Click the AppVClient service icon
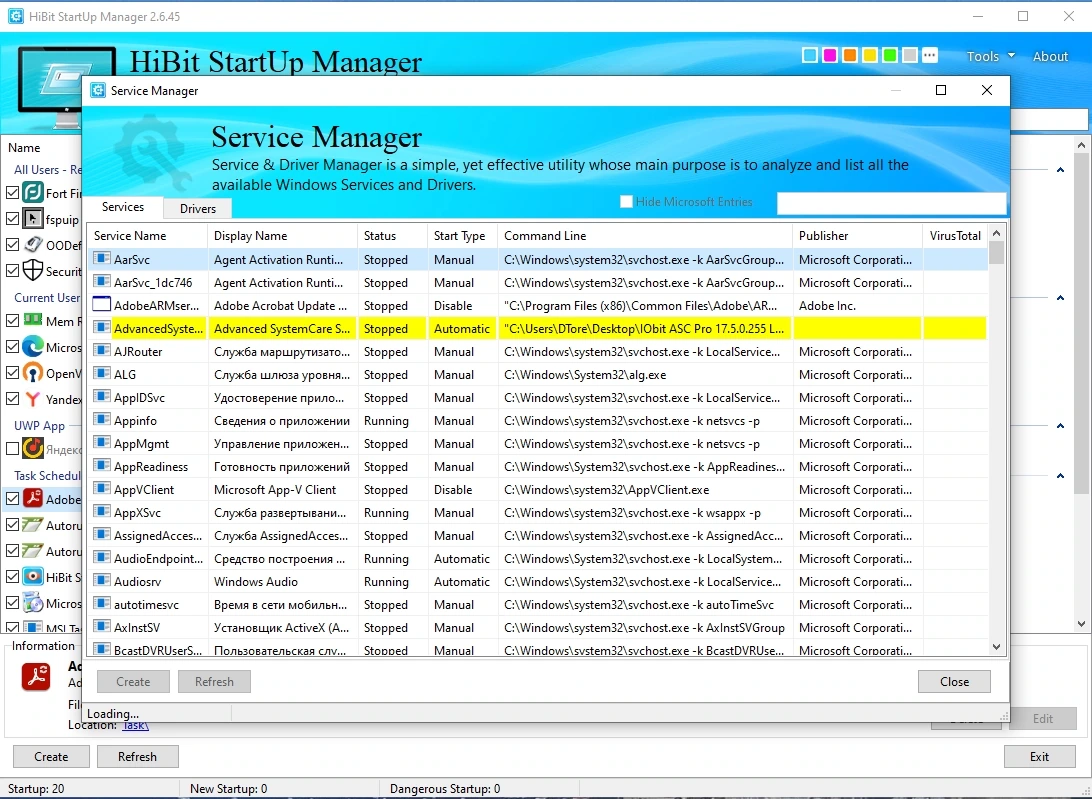 click(x=102, y=489)
